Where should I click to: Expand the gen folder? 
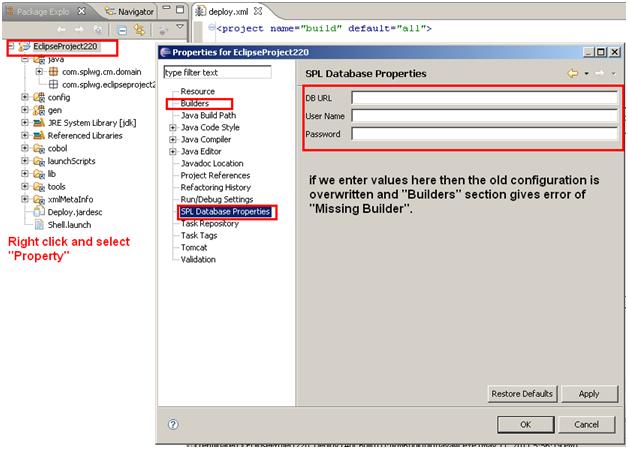point(25,110)
